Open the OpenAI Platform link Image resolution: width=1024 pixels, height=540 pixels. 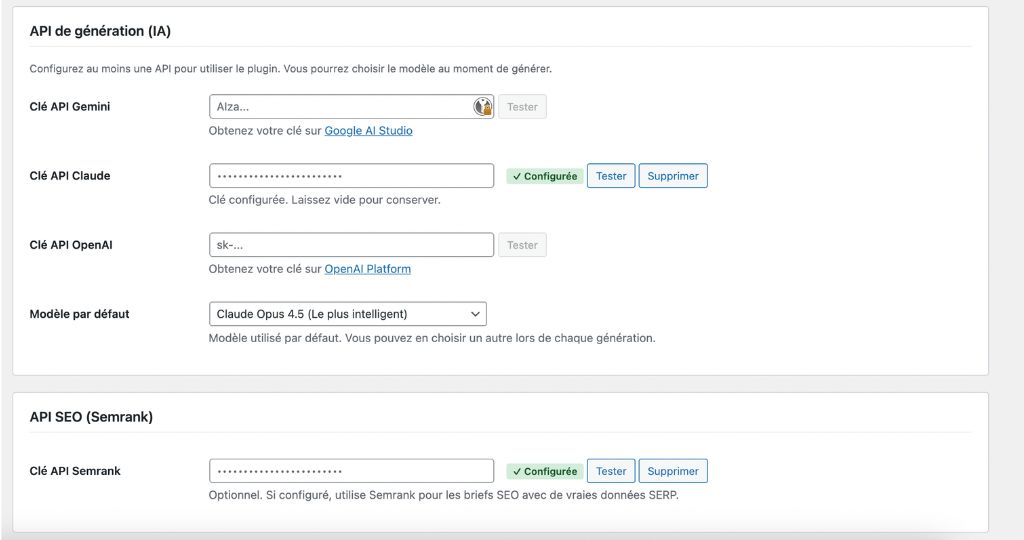(368, 269)
